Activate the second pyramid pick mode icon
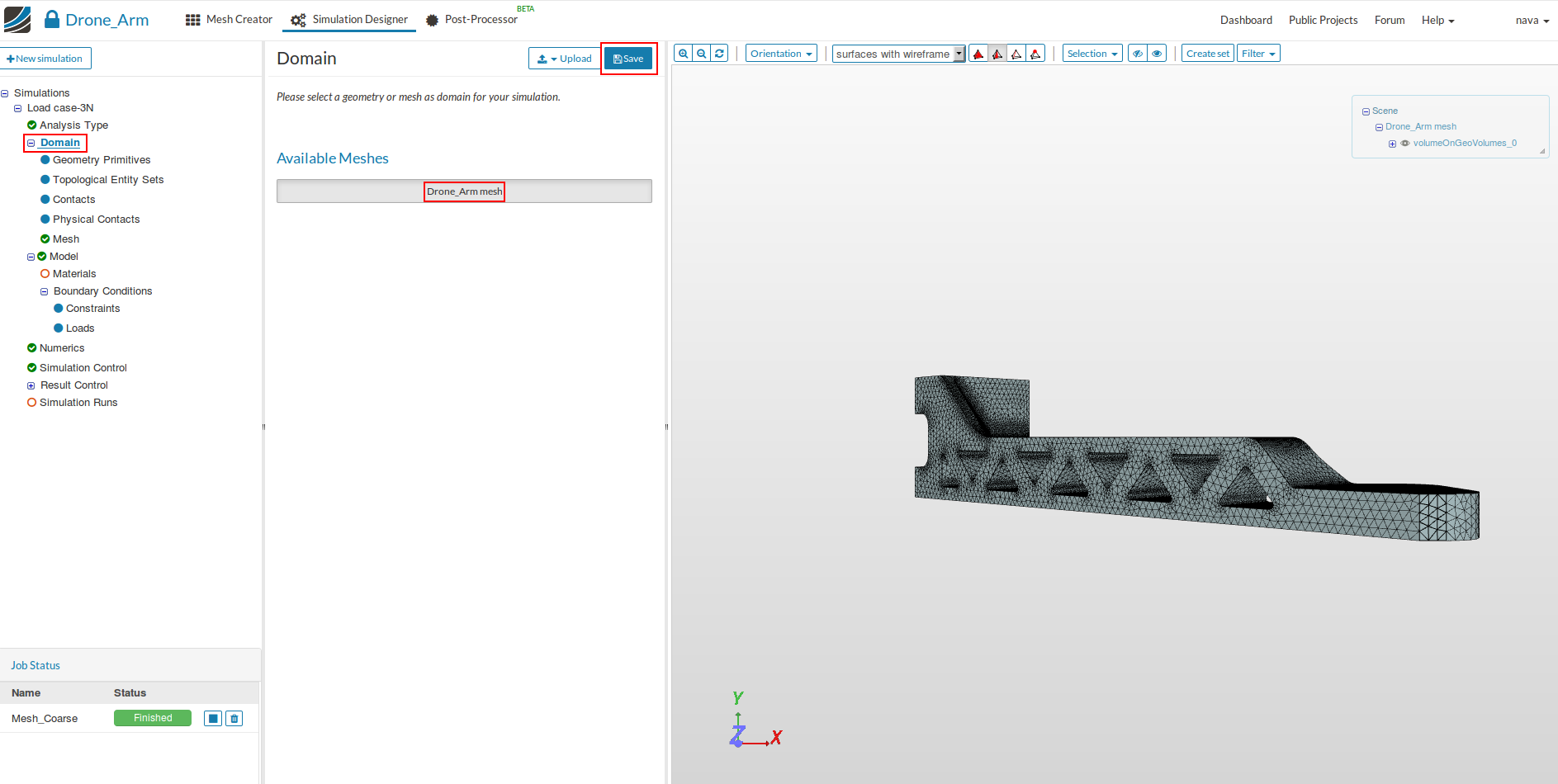 tap(997, 54)
